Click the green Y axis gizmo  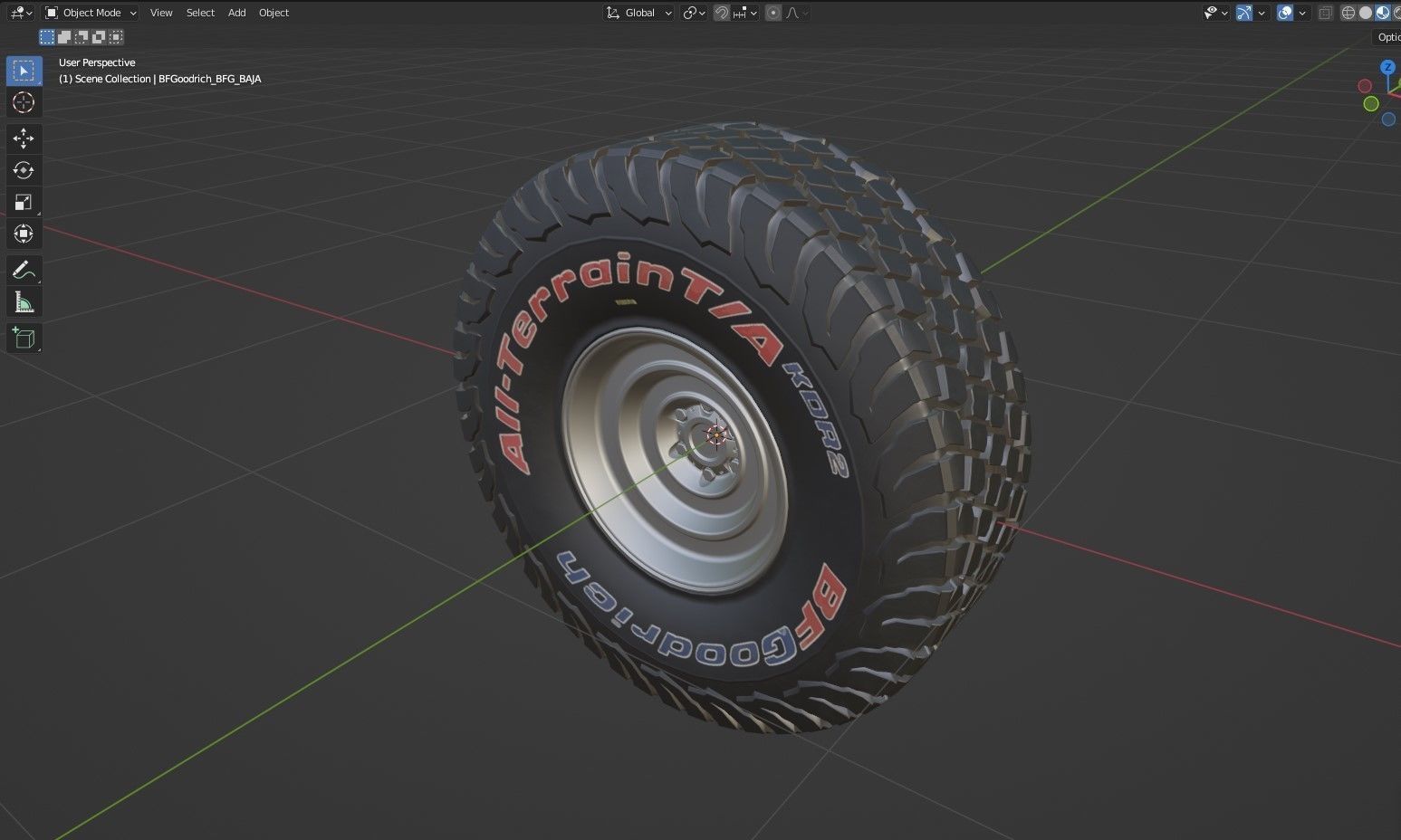tap(1371, 103)
